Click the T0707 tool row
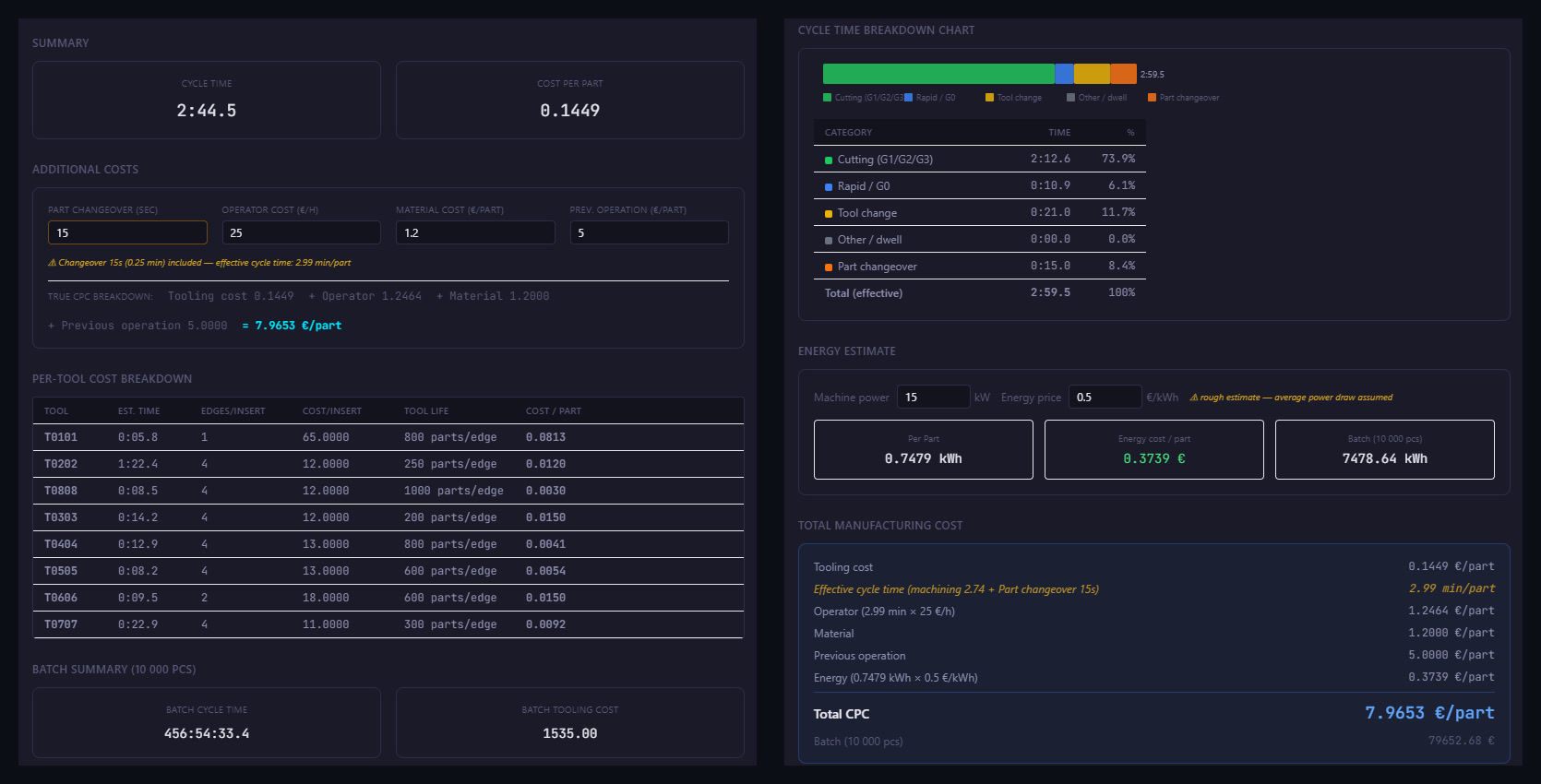The image size is (1541, 784). coord(388,624)
